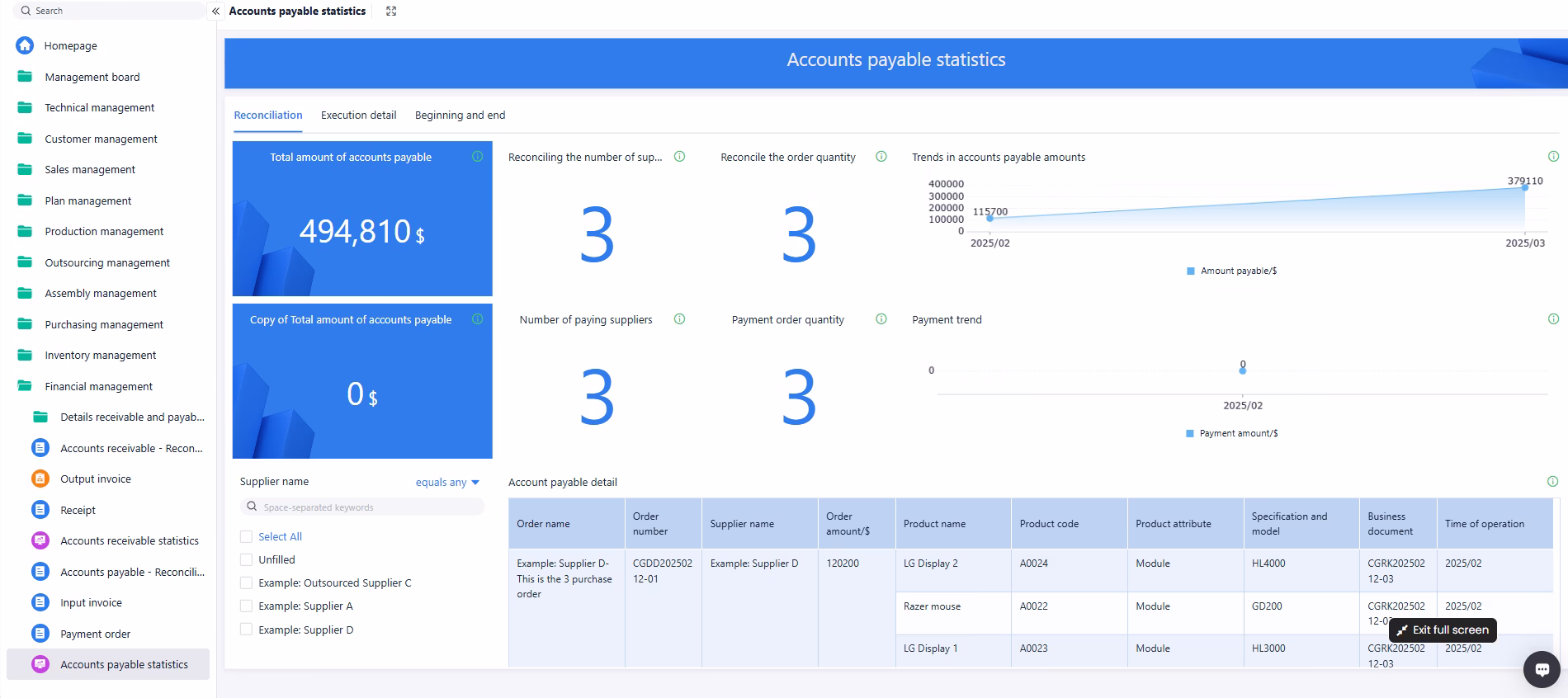Check the Select All checkbox

click(246, 536)
